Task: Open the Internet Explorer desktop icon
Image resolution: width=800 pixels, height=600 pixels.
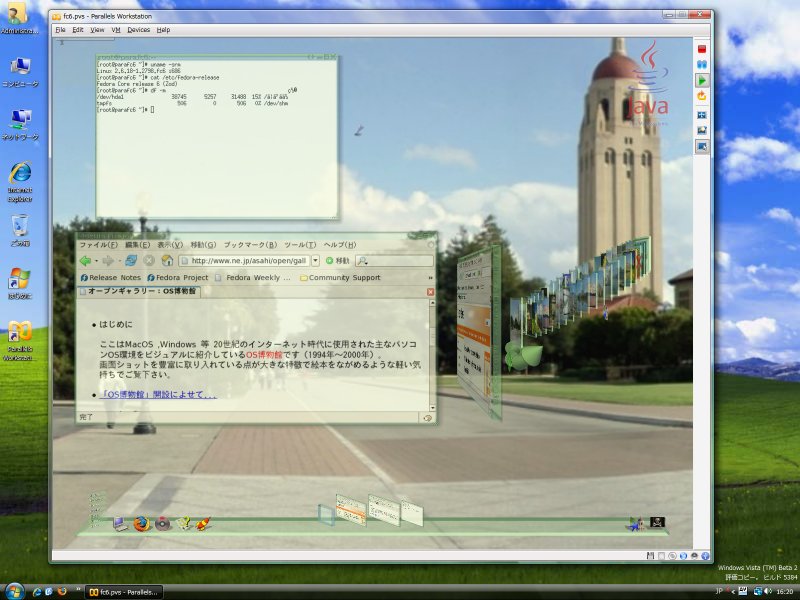Action: pos(20,182)
